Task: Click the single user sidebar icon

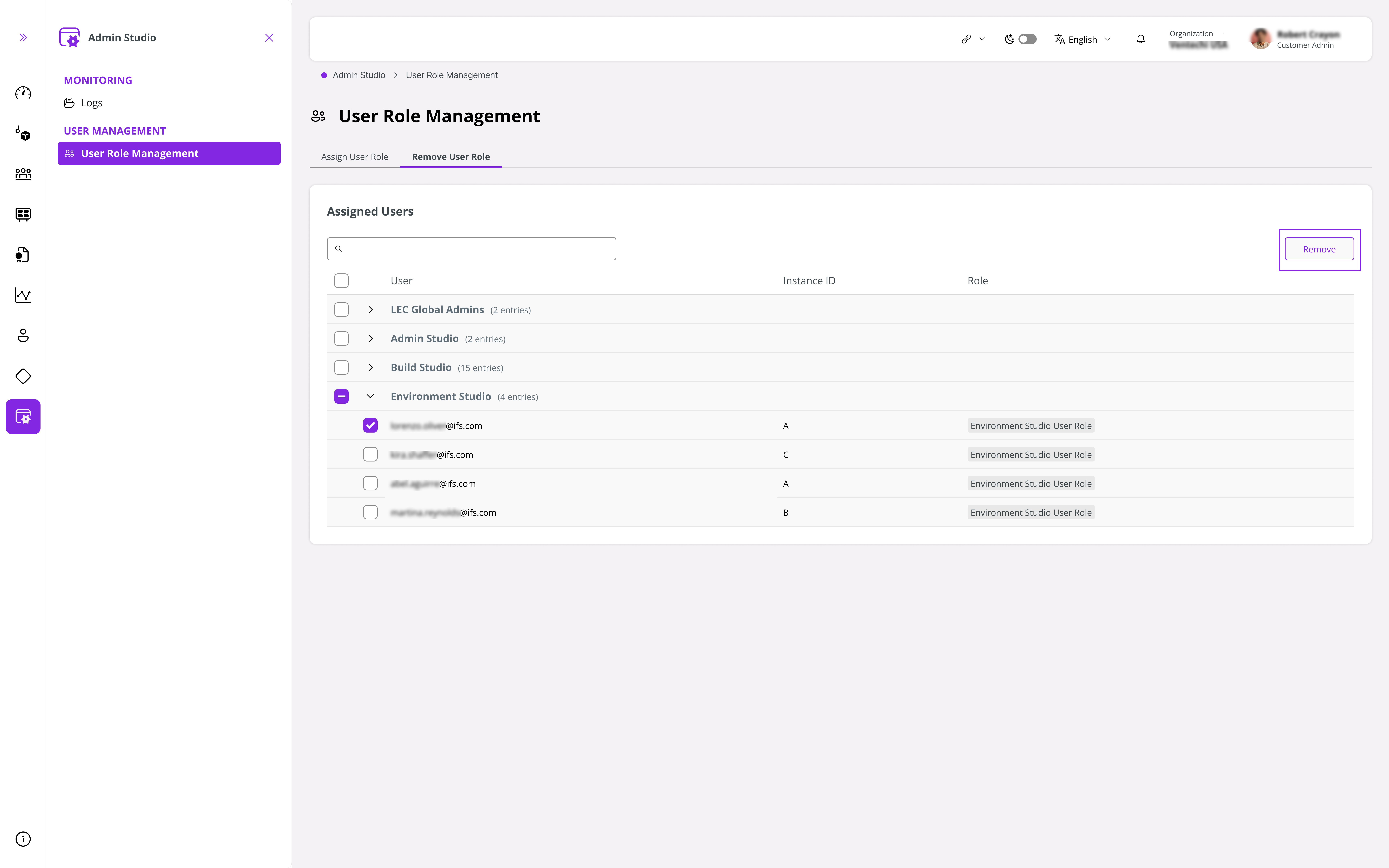Action: click(x=23, y=335)
